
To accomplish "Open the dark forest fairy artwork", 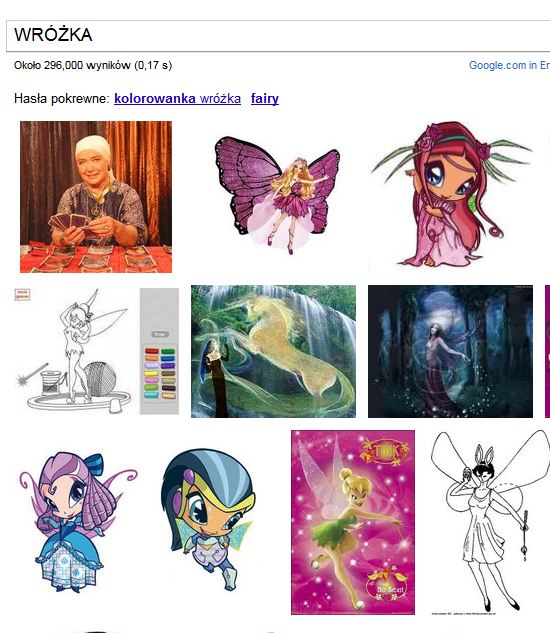I will click(450, 351).
